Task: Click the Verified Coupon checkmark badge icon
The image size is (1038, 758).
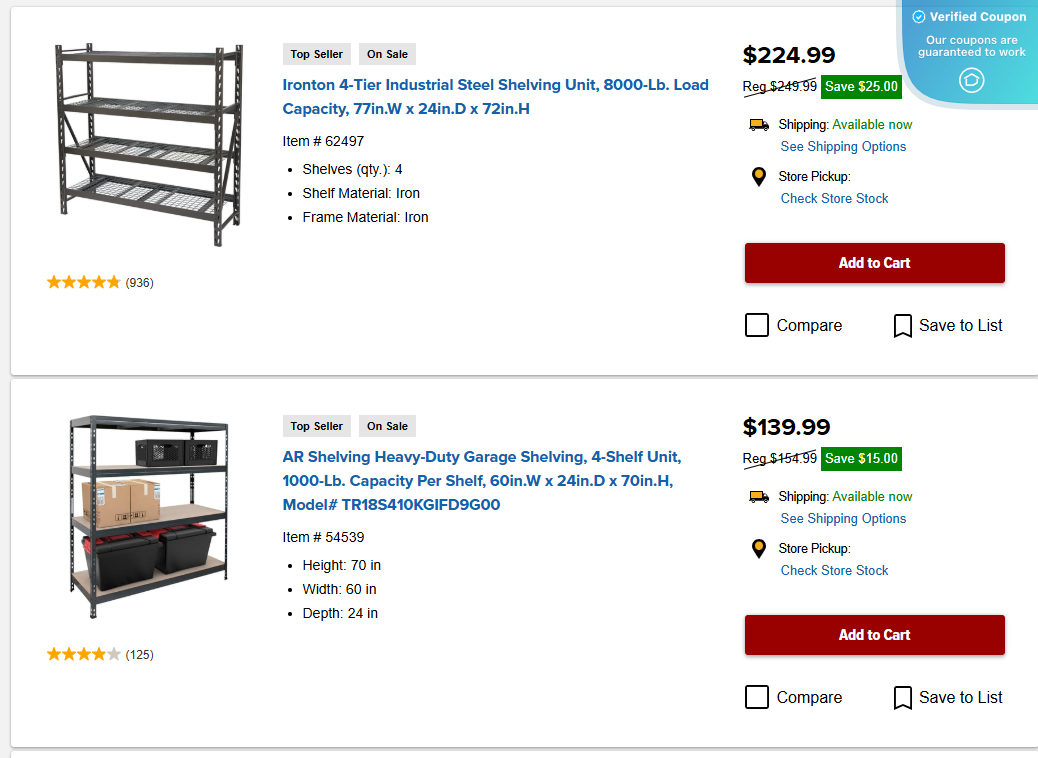Action: coord(918,16)
